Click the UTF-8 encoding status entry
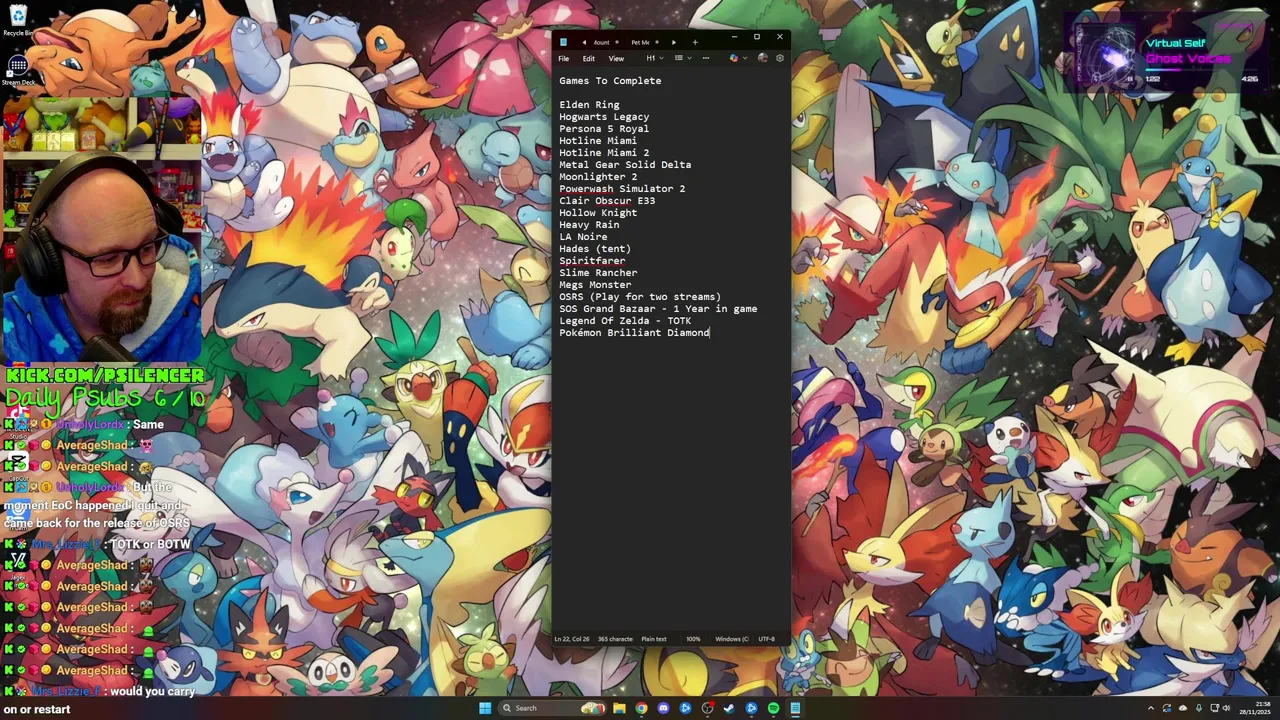The height and width of the screenshot is (720, 1280). pos(767,639)
